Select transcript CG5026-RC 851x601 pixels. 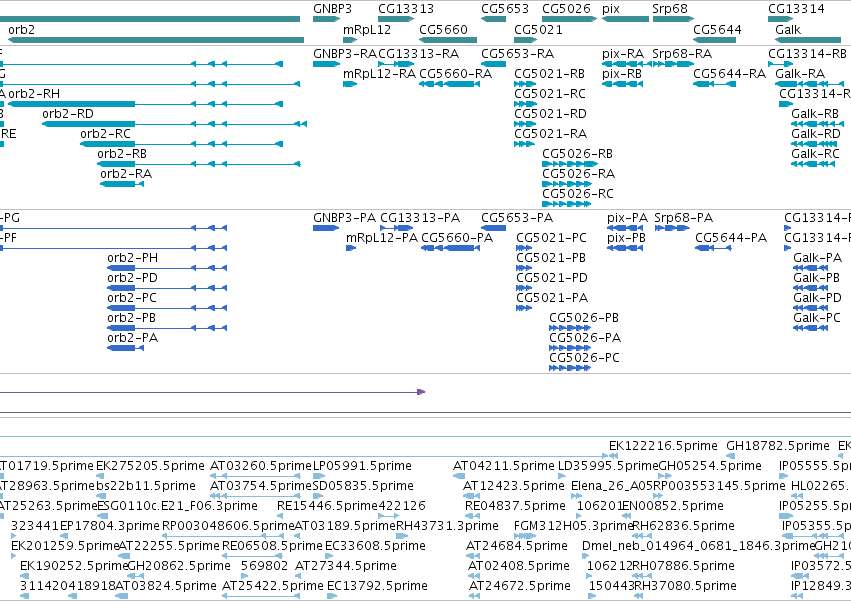point(578,194)
